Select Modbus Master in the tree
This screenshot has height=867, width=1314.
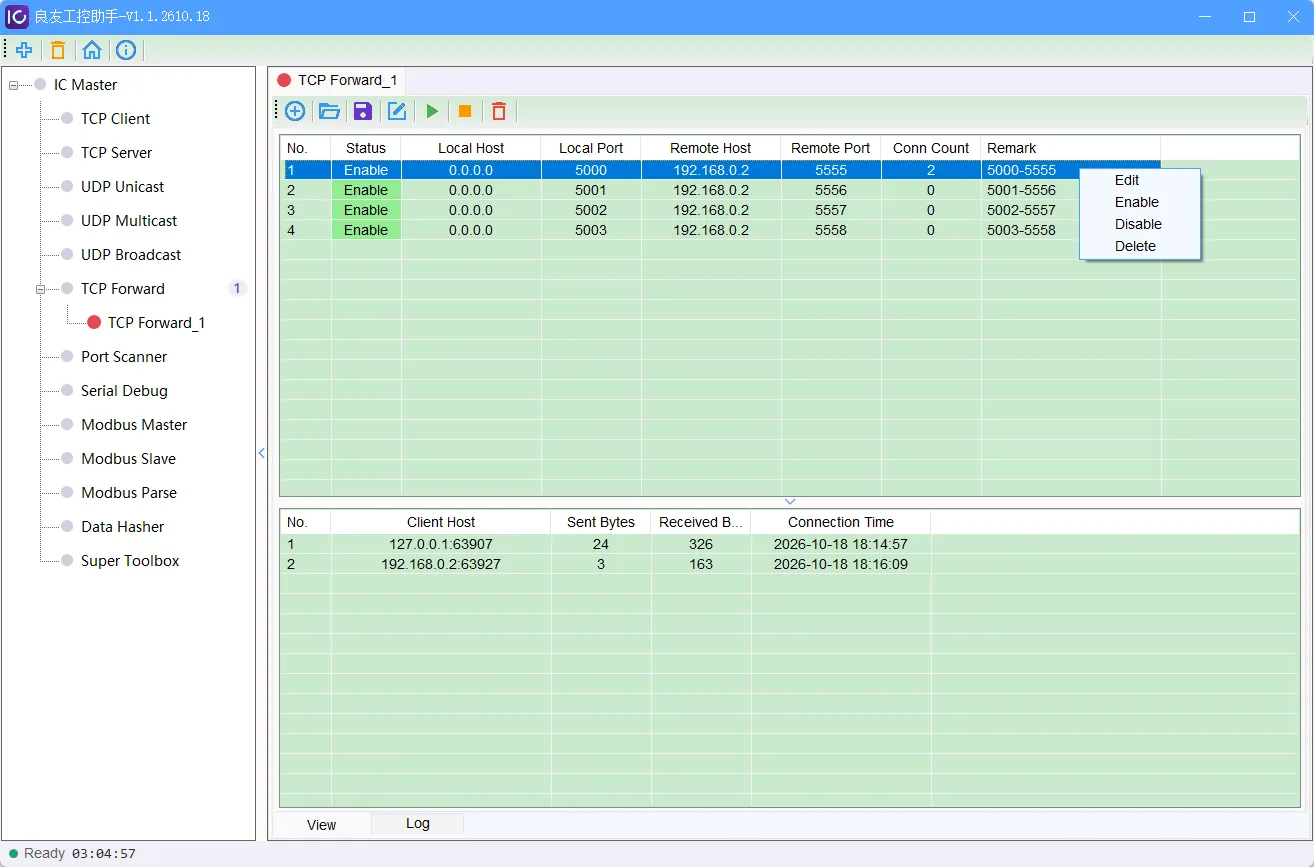point(134,425)
